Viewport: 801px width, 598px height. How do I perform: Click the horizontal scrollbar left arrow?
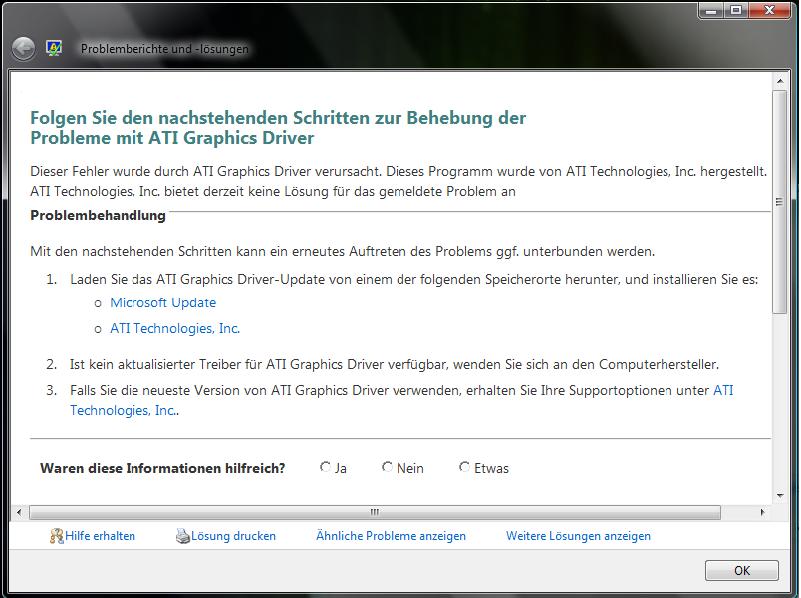point(19,512)
